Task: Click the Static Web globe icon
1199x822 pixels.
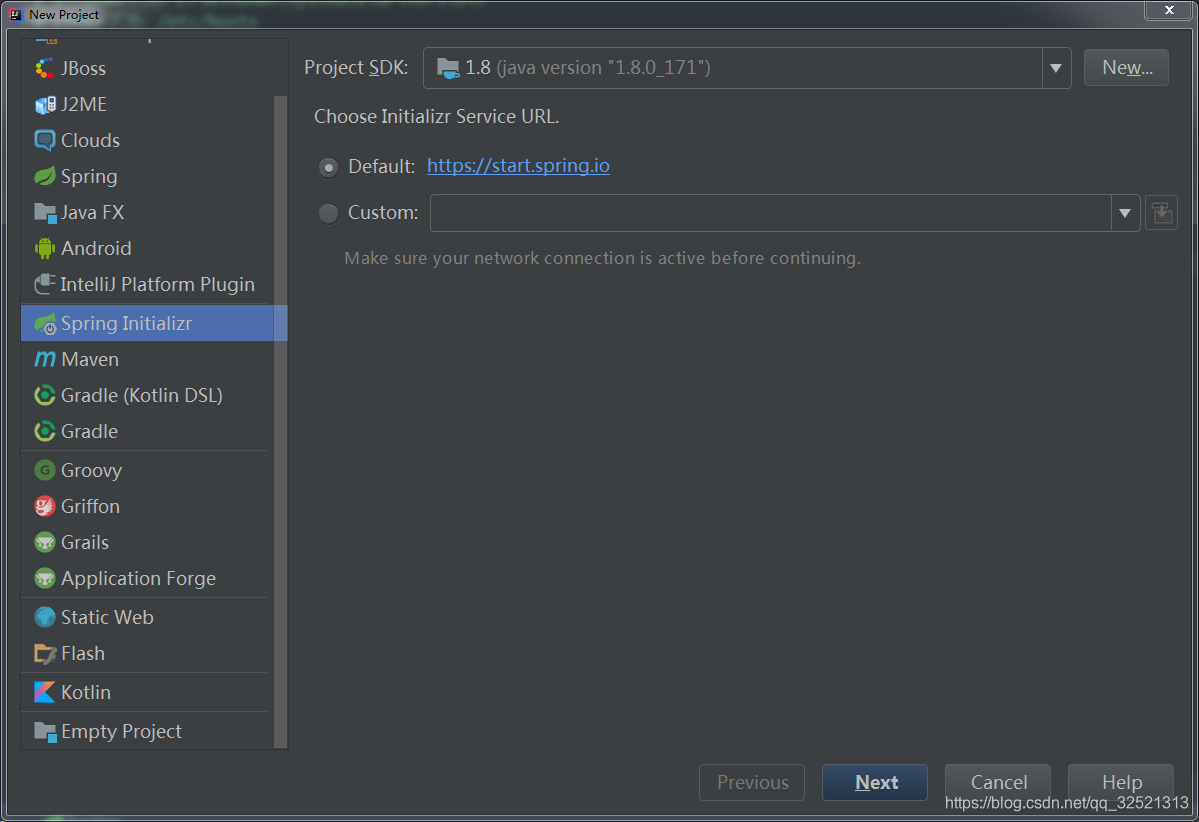Action: click(x=44, y=616)
